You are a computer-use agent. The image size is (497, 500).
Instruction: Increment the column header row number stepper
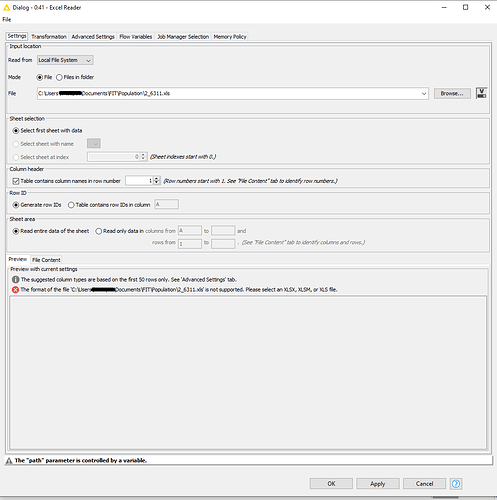tap(156, 179)
